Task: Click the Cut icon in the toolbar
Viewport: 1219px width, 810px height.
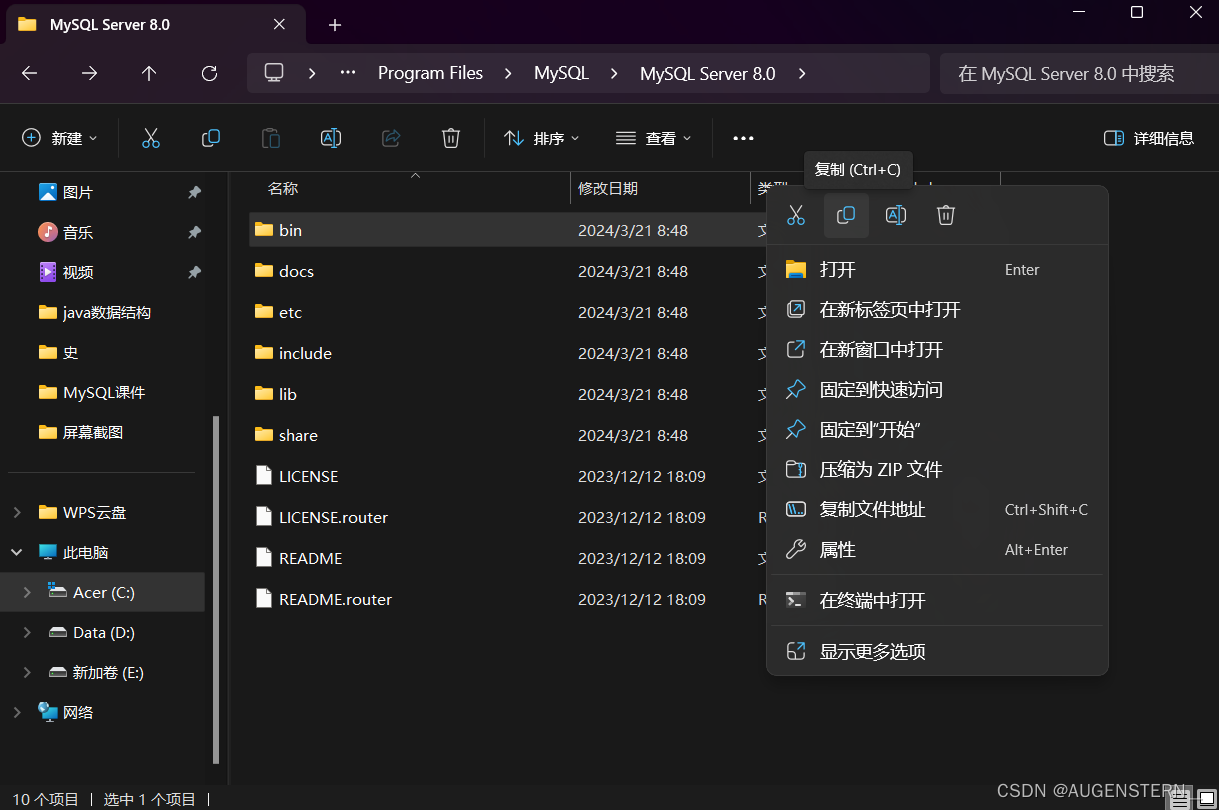Action: click(x=151, y=138)
